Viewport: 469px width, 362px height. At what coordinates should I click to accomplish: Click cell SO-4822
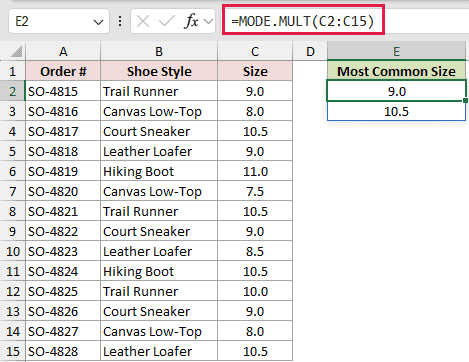[x=63, y=231]
